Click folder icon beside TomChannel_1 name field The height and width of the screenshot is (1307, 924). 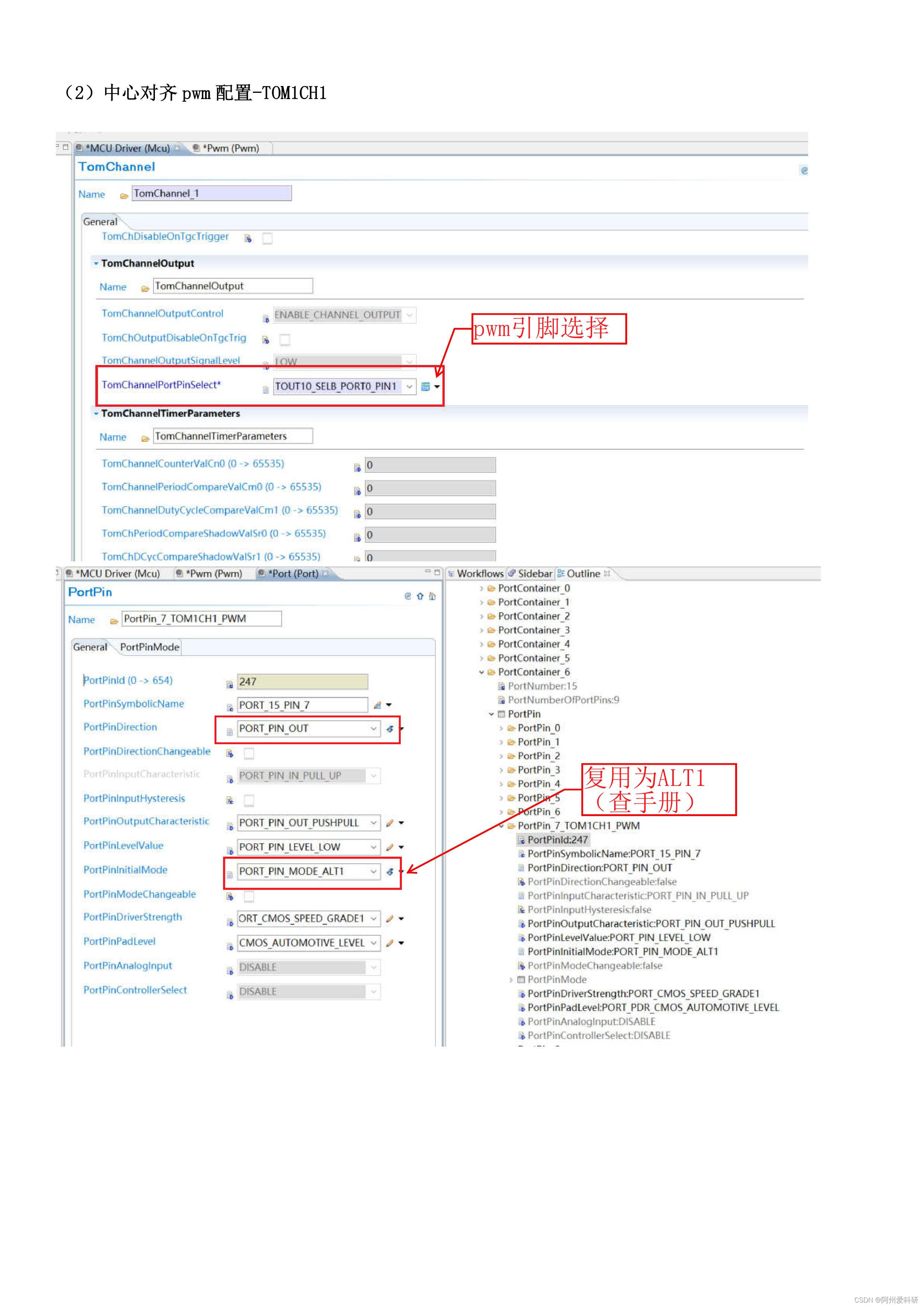pos(124,196)
